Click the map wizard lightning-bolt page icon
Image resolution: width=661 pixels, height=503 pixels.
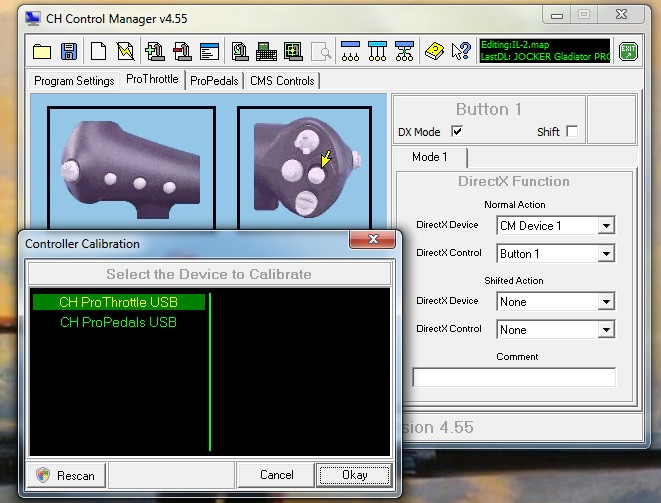pos(126,51)
